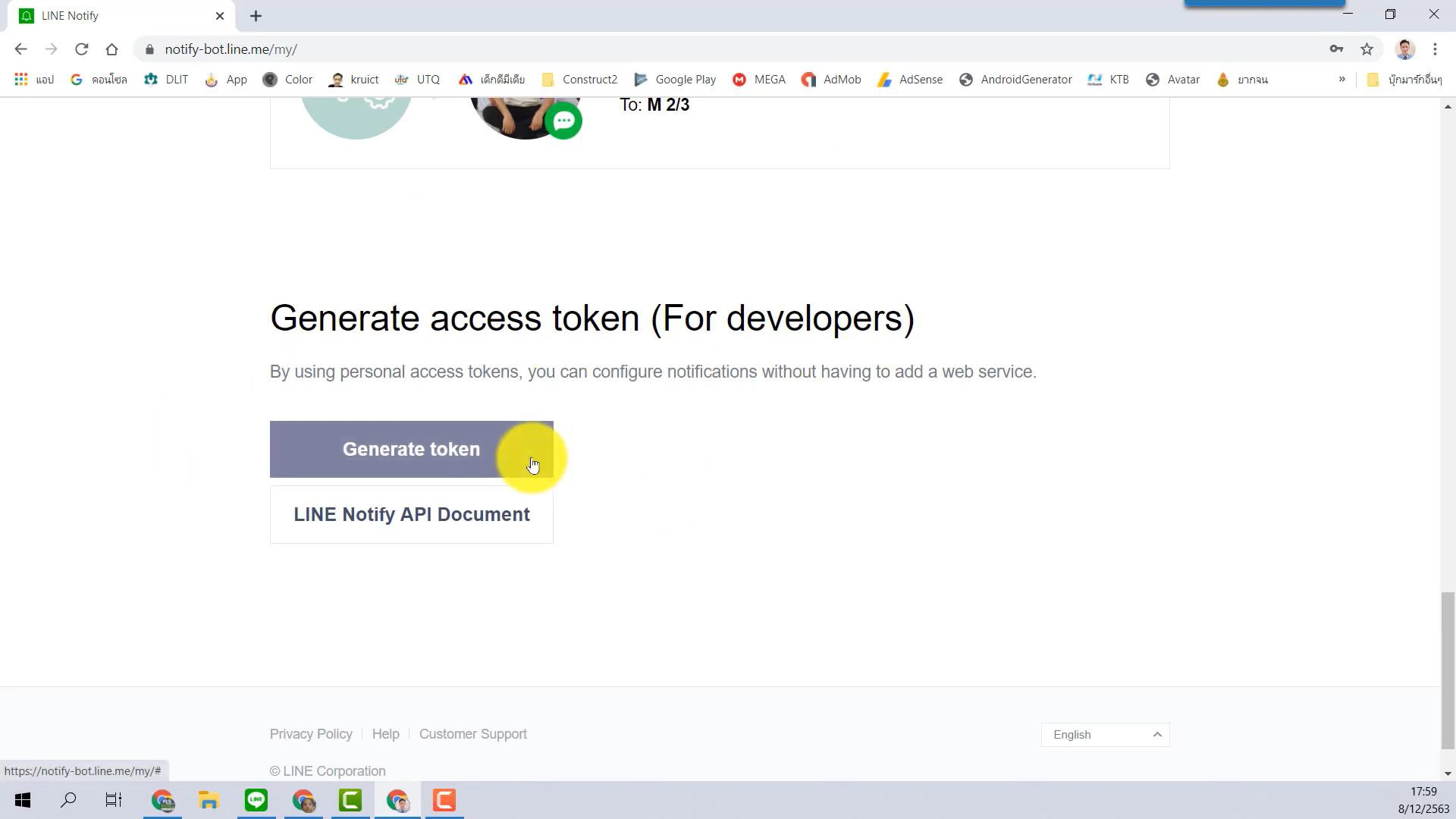Open the Construct2 bookmark folder

click(580, 80)
